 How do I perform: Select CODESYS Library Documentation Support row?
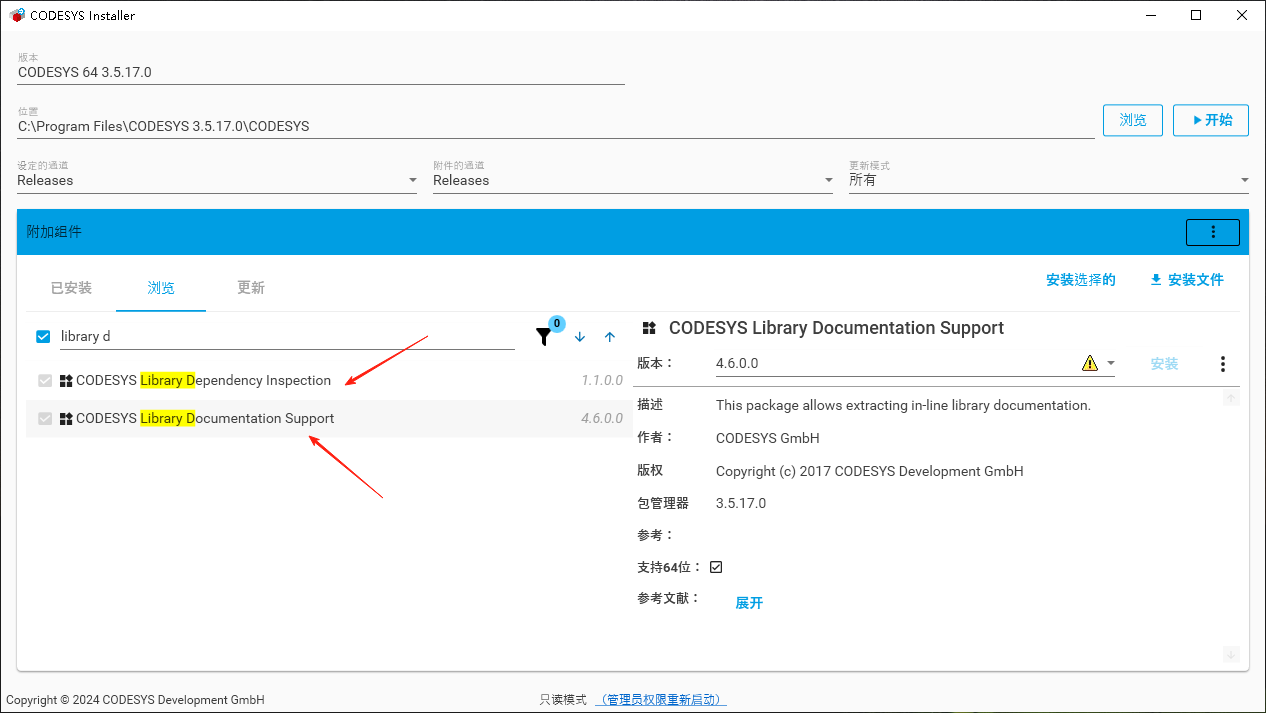[x=329, y=418]
